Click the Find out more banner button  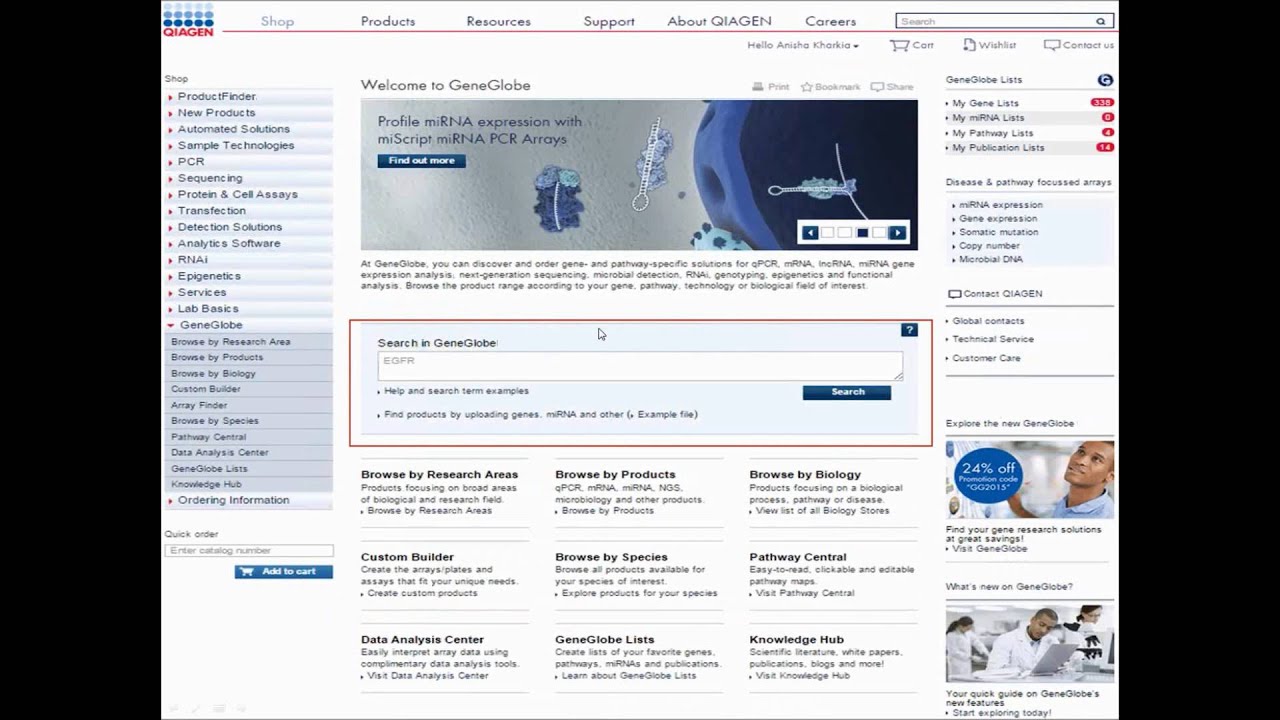coord(421,161)
